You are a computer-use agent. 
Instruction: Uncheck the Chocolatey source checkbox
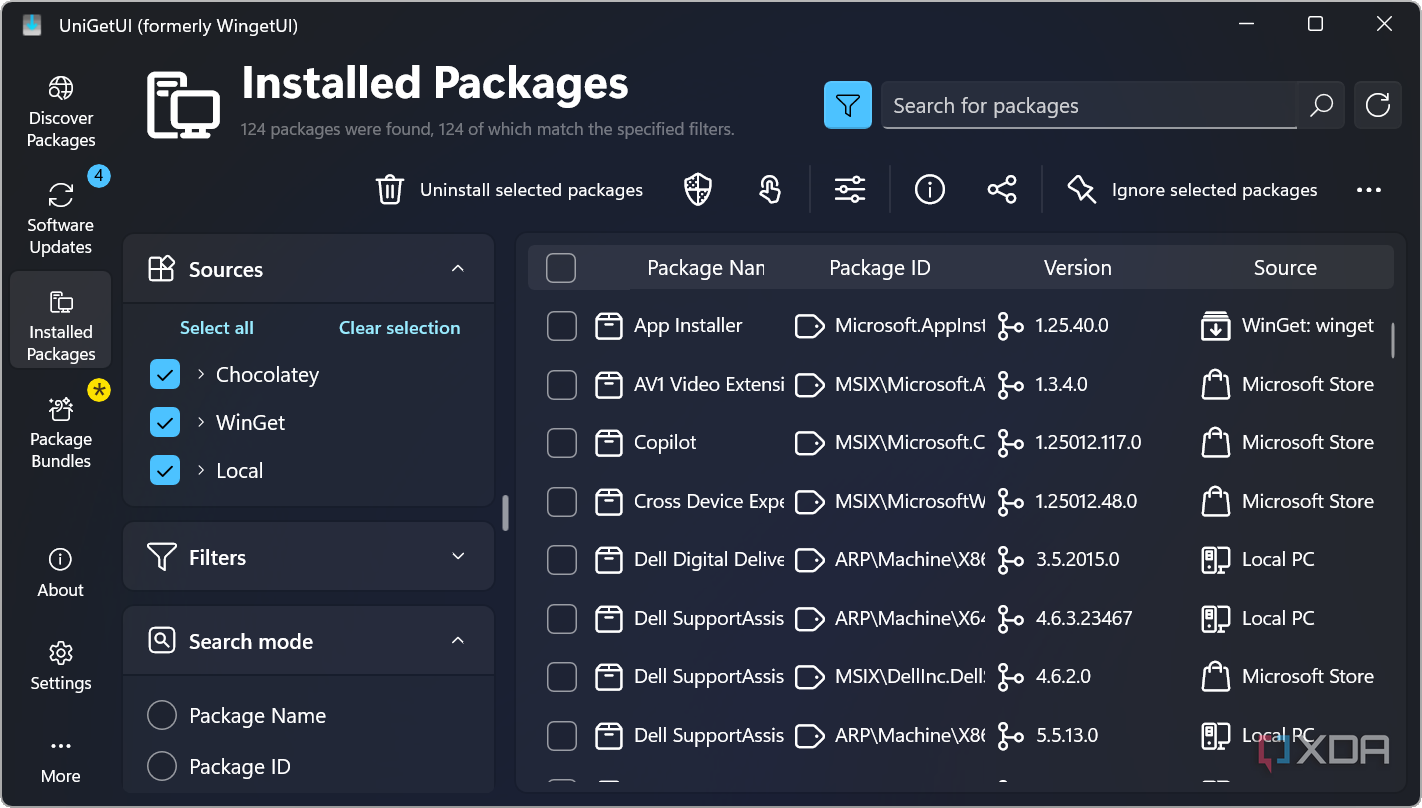[x=165, y=375]
